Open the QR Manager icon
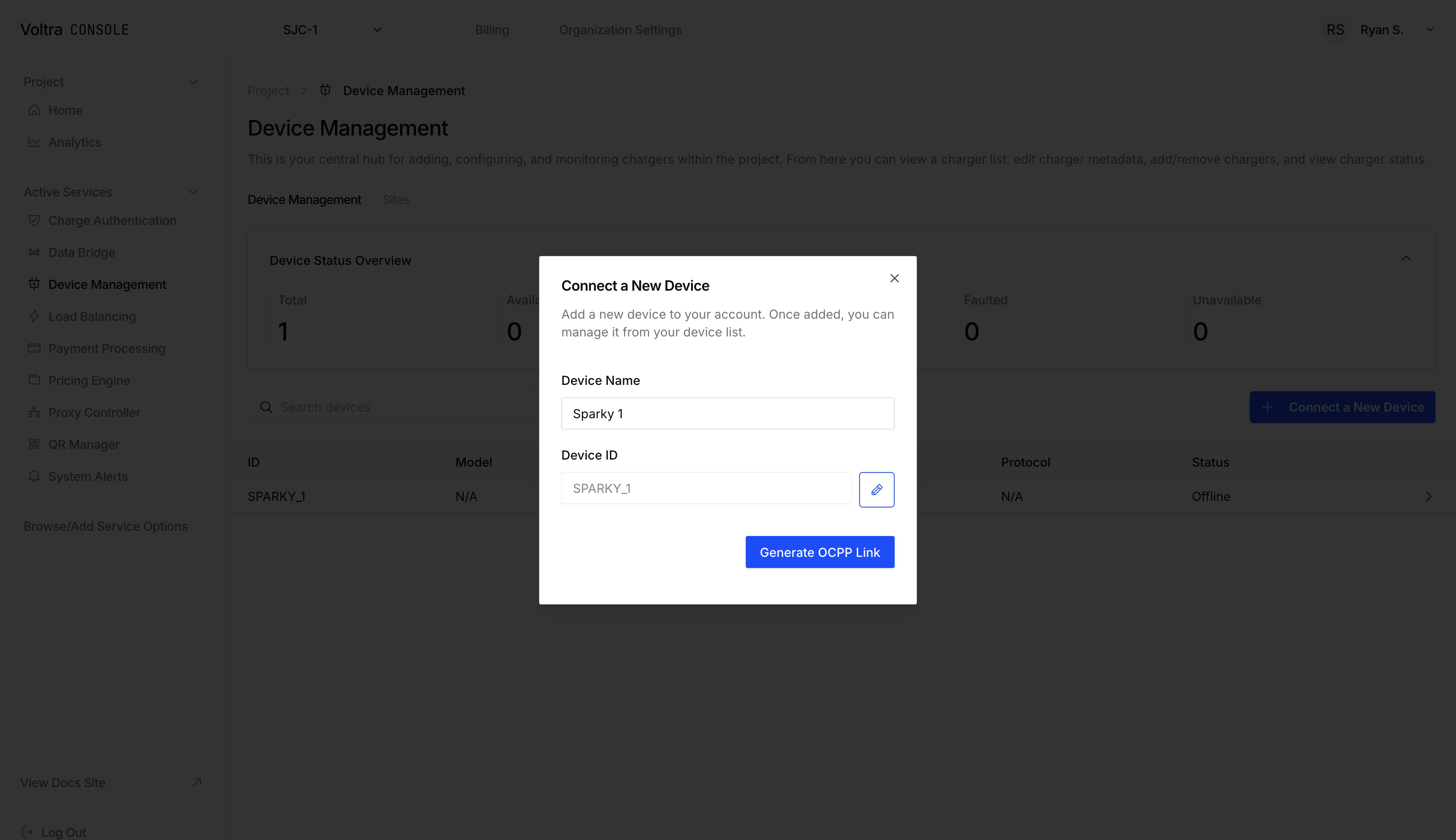1456x840 pixels. pyautogui.click(x=34, y=444)
